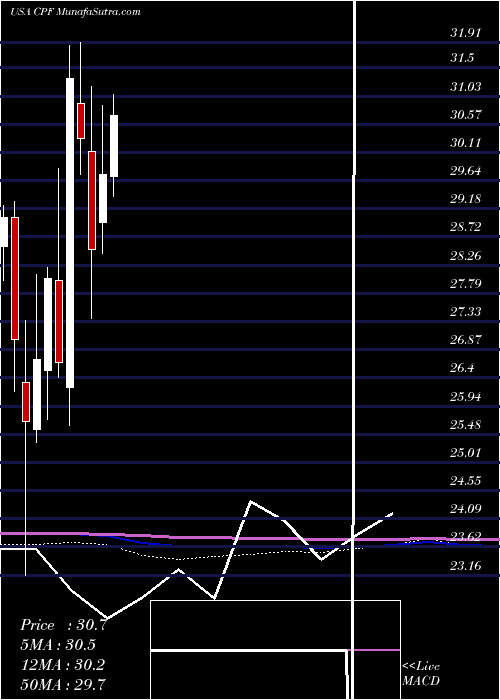Click the '50MA : 29.7' readout
The height and width of the screenshot is (700, 500).
pyautogui.click(x=63, y=685)
